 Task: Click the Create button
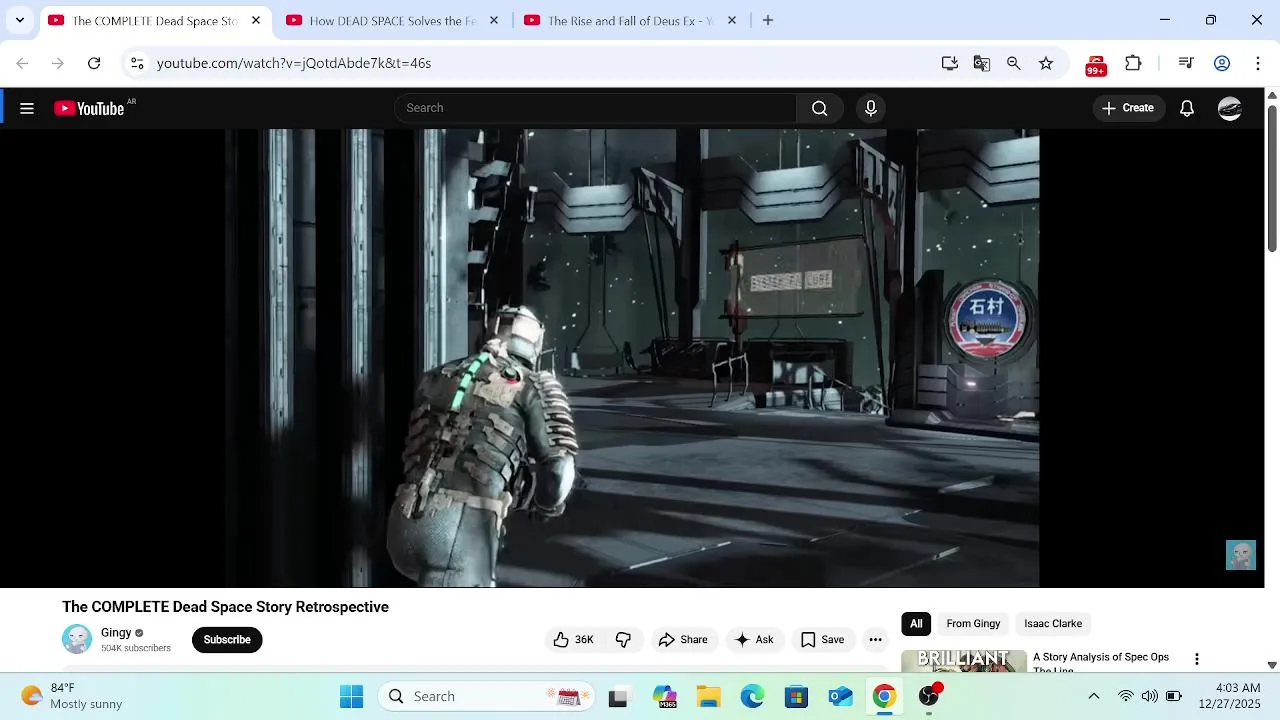(1128, 108)
